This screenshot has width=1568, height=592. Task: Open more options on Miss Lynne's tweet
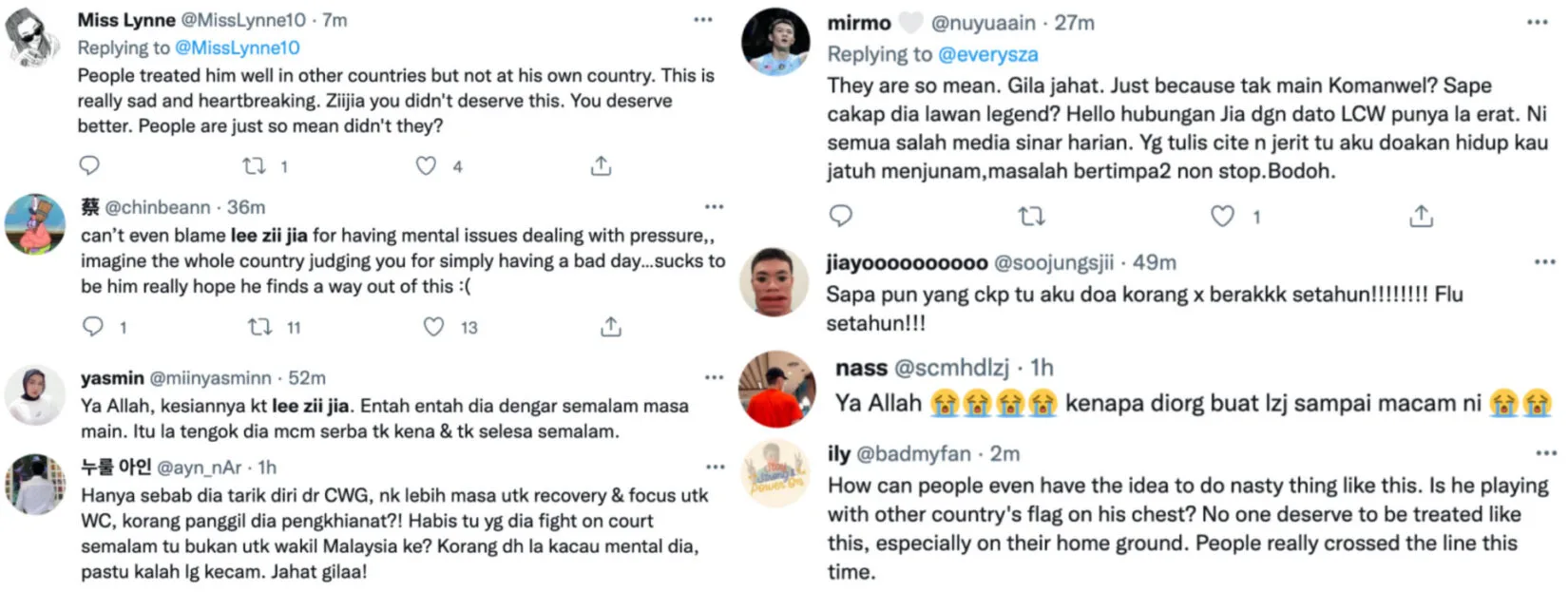pos(702,20)
